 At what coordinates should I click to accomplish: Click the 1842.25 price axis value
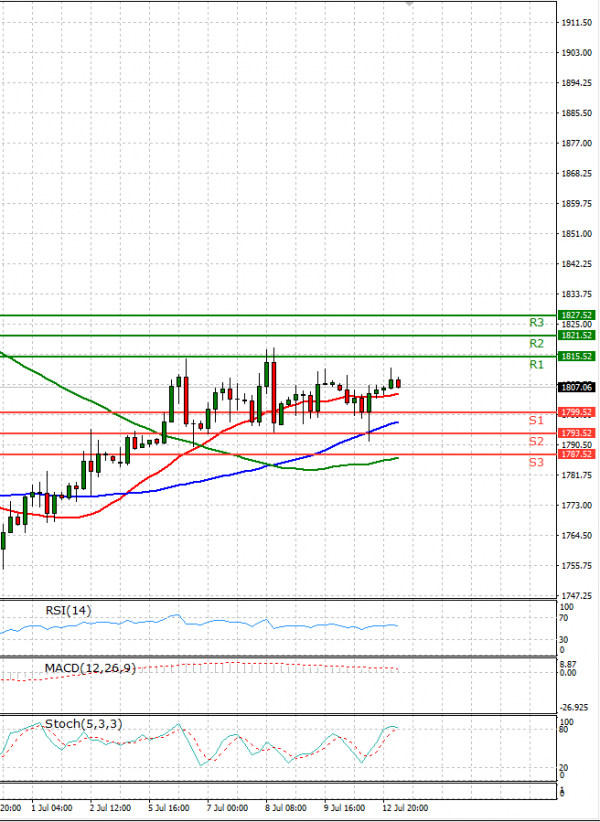tap(576, 264)
